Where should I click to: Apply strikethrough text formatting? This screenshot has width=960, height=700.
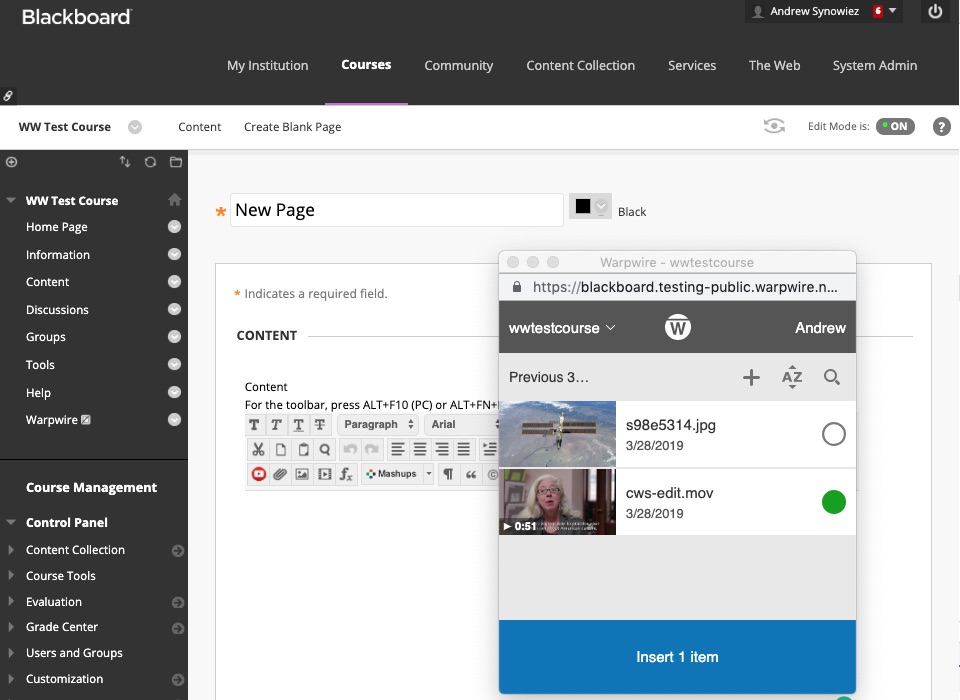[320, 424]
